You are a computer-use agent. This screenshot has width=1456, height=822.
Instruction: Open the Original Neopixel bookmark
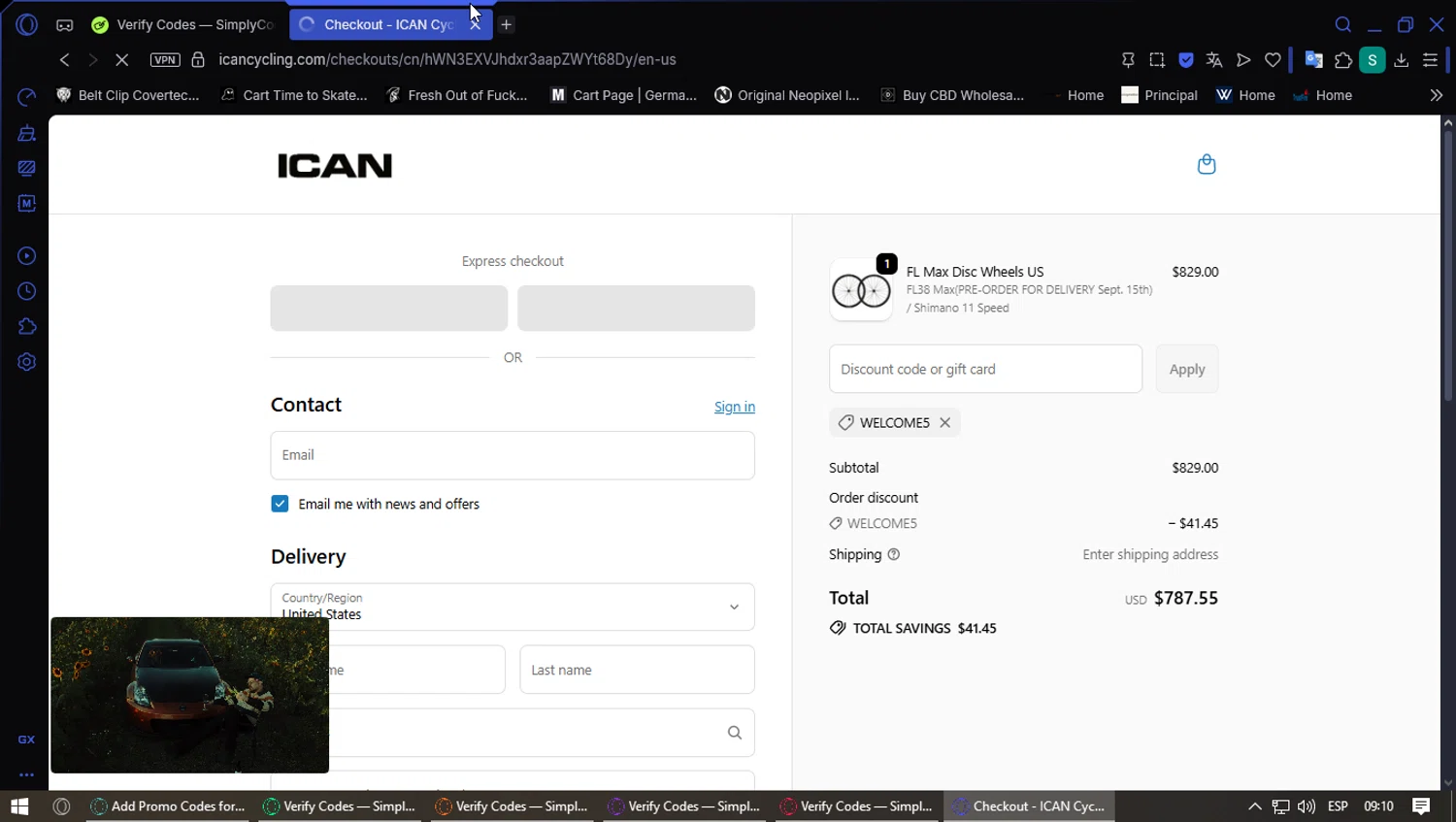(787, 95)
